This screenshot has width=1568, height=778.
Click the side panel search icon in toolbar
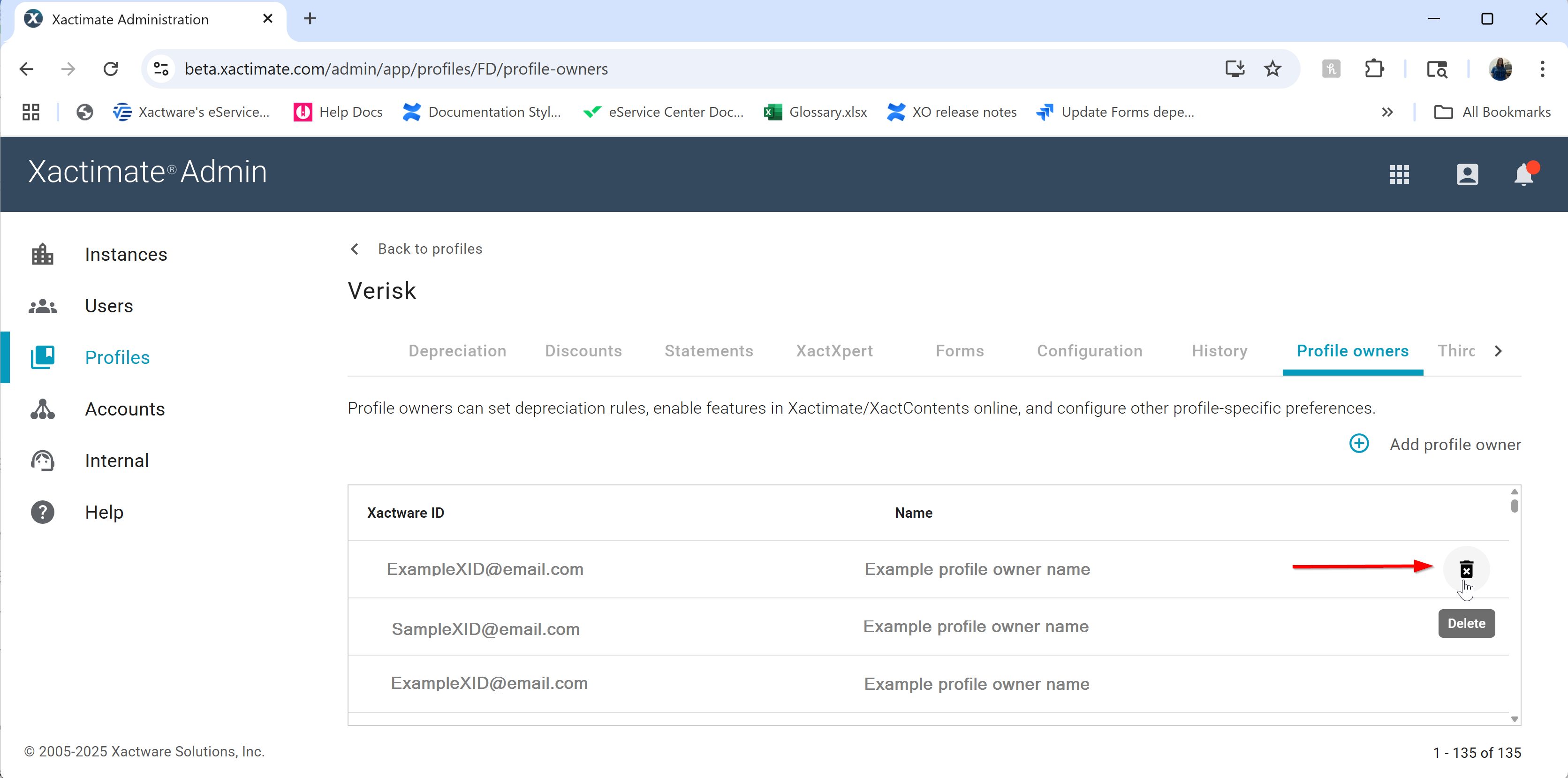[x=1437, y=69]
